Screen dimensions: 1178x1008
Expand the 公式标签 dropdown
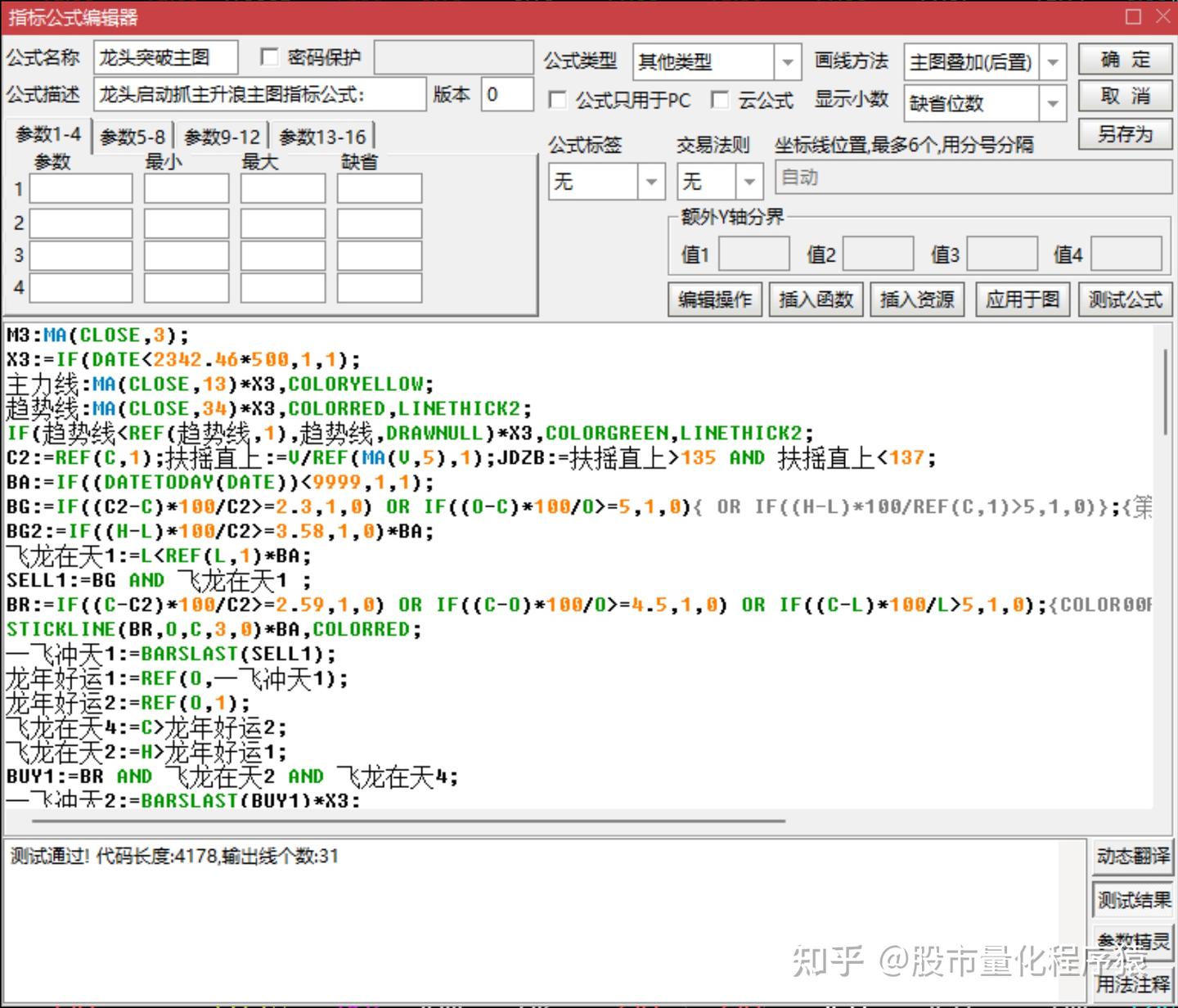click(651, 181)
